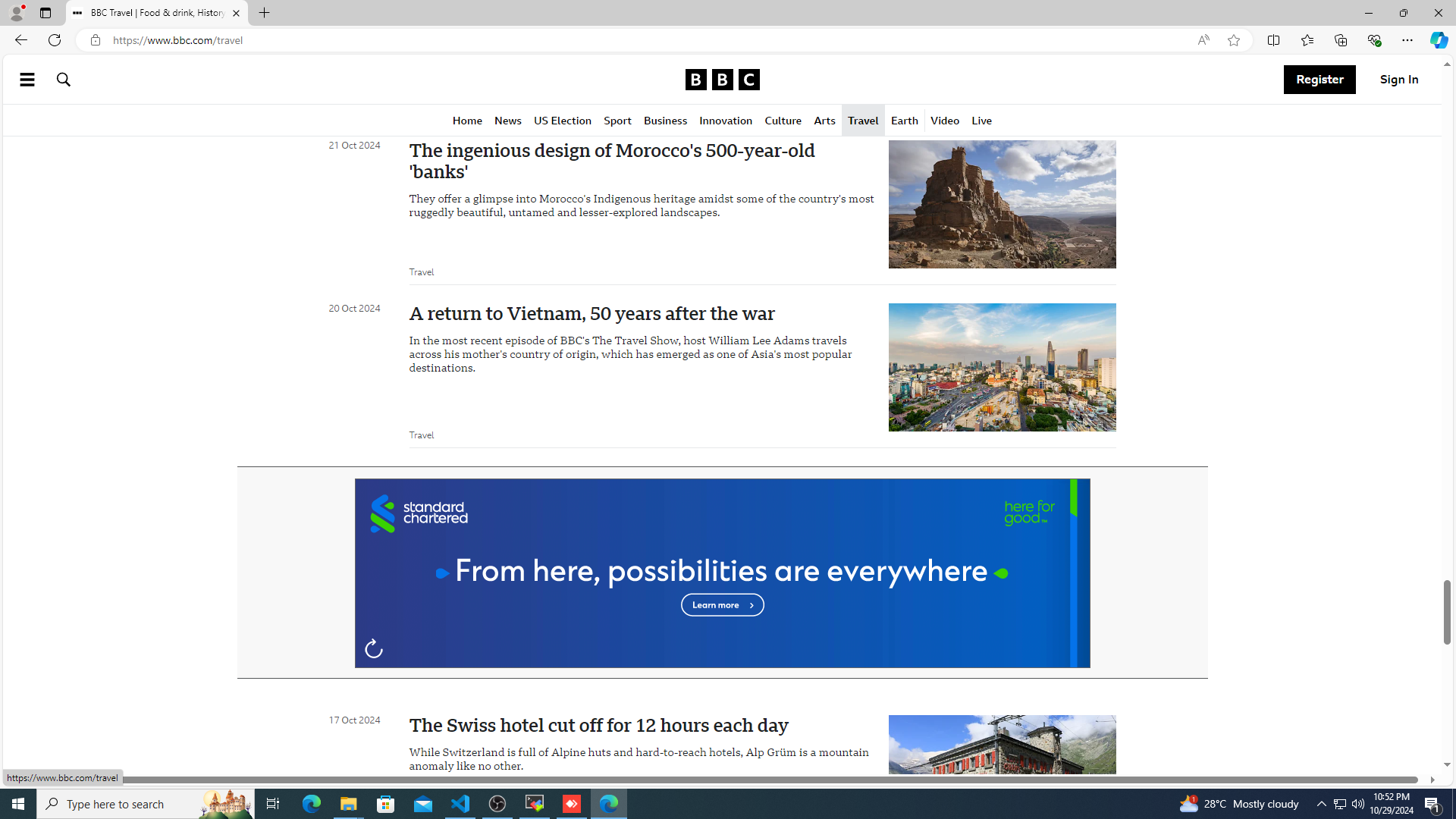Replay the Standard Chartered ad
The image size is (1456, 819).
(x=373, y=649)
